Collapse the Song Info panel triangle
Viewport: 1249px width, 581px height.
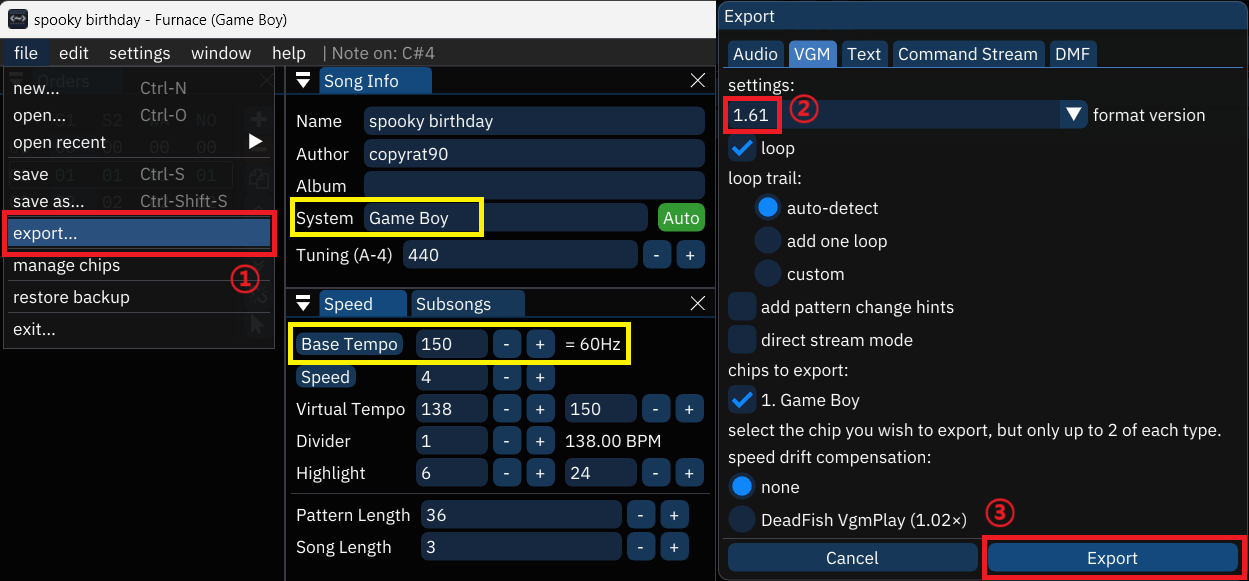point(304,81)
